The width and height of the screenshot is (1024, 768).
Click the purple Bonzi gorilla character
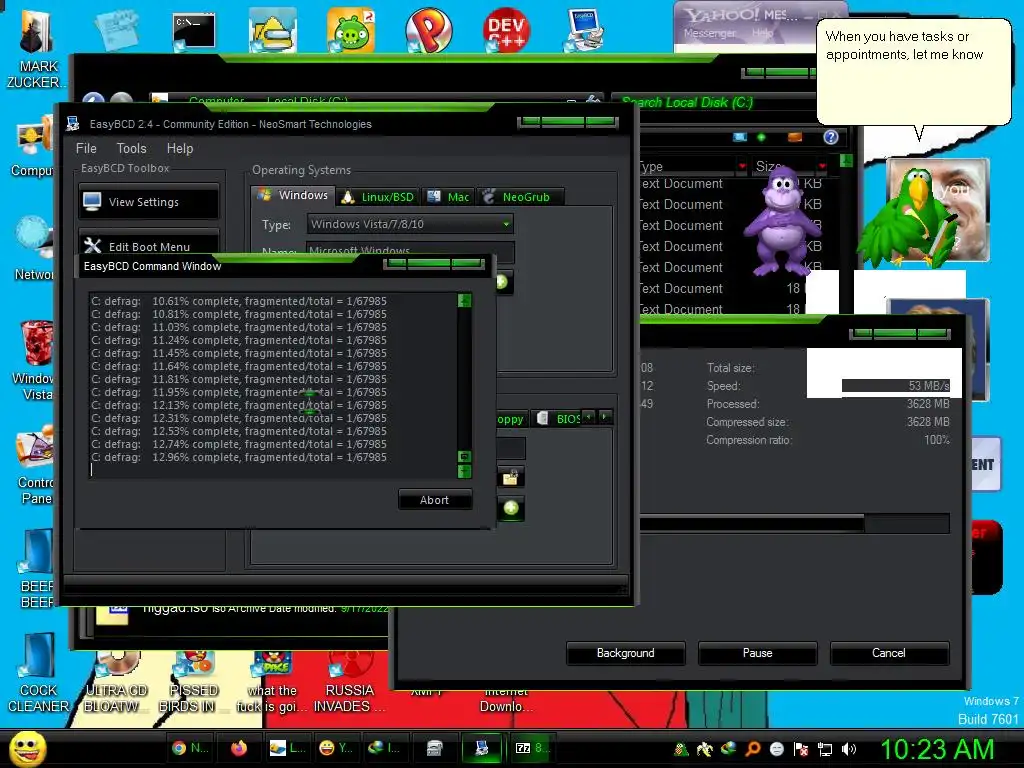point(782,221)
